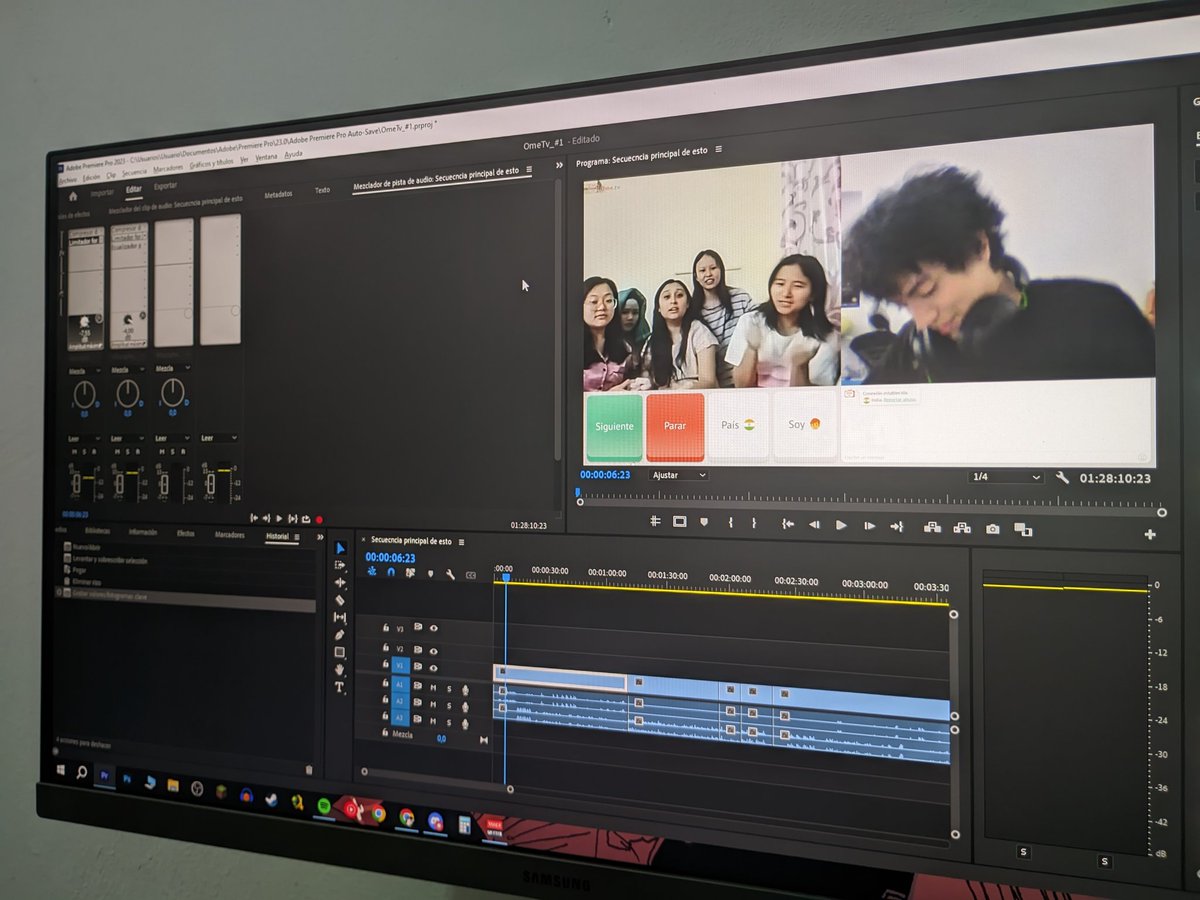Click first mixer track volume fader

coord(77,484)
